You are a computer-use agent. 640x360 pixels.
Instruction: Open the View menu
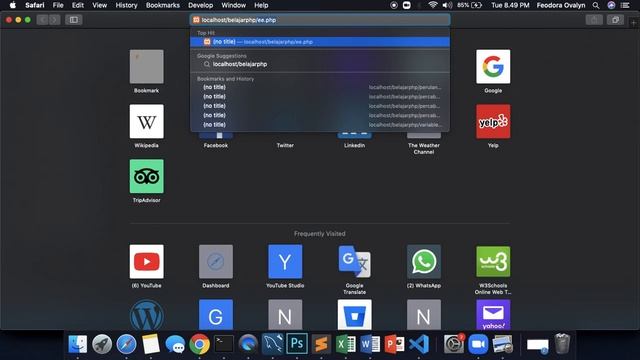[99, 5]
